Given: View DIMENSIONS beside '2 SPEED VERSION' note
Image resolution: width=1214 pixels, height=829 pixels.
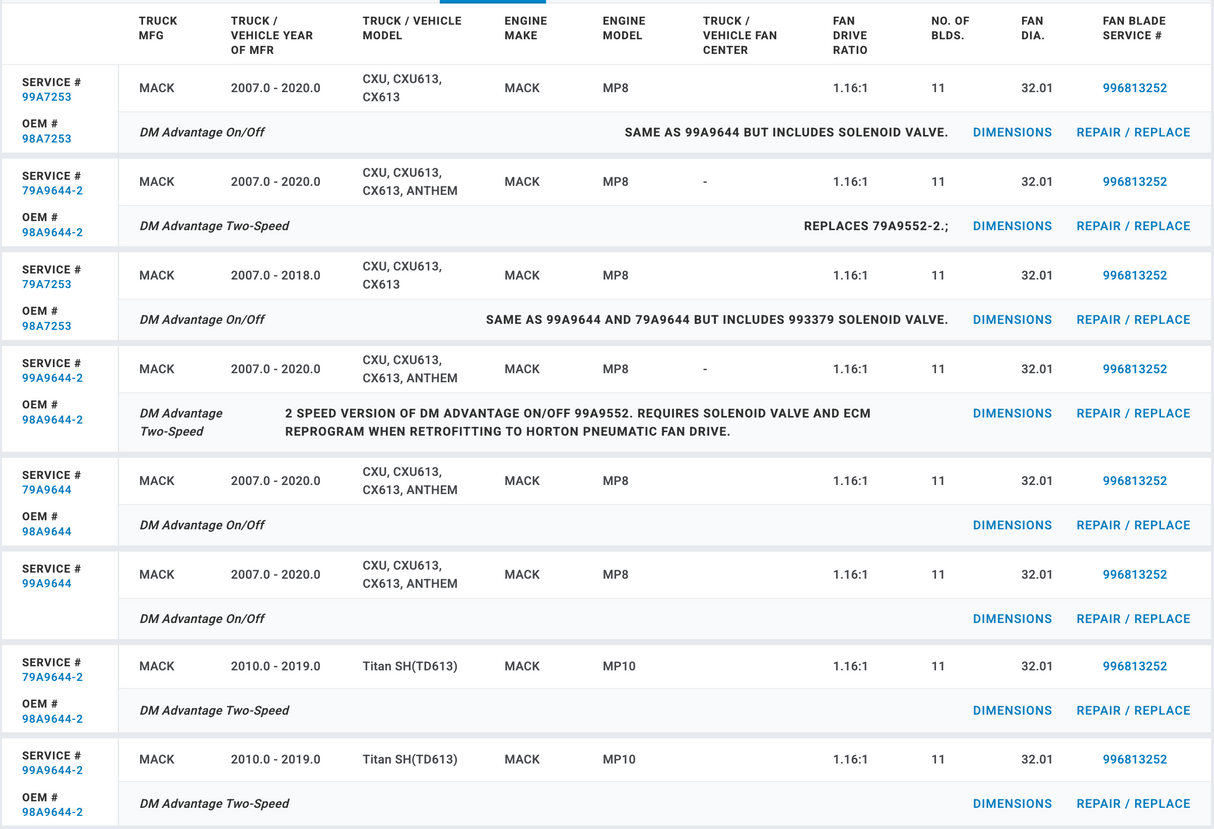Looking at the screenshot, I should coord(1012,413).
